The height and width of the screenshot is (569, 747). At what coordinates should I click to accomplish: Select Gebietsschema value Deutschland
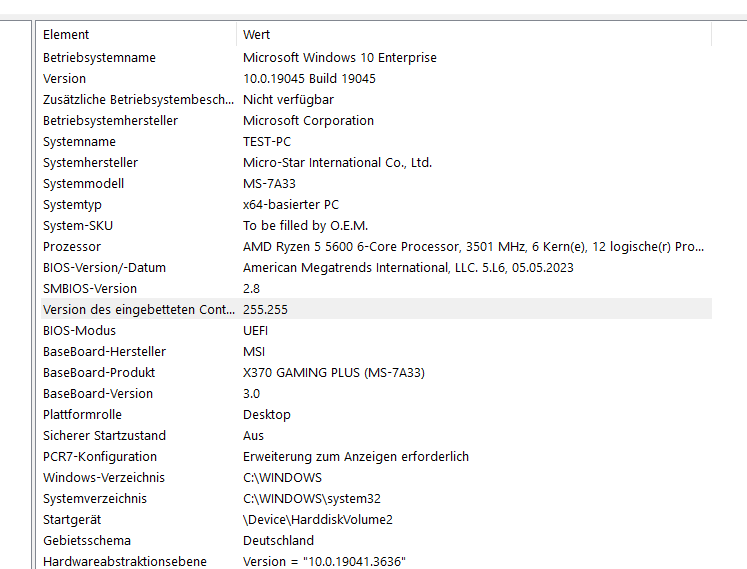pos(278,540)
